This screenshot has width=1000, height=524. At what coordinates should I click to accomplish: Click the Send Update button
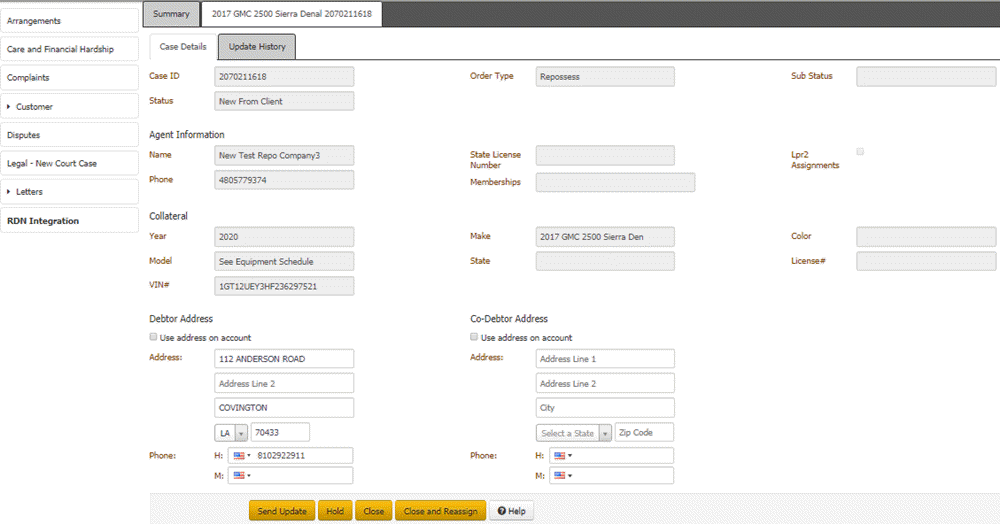[282, 511]
